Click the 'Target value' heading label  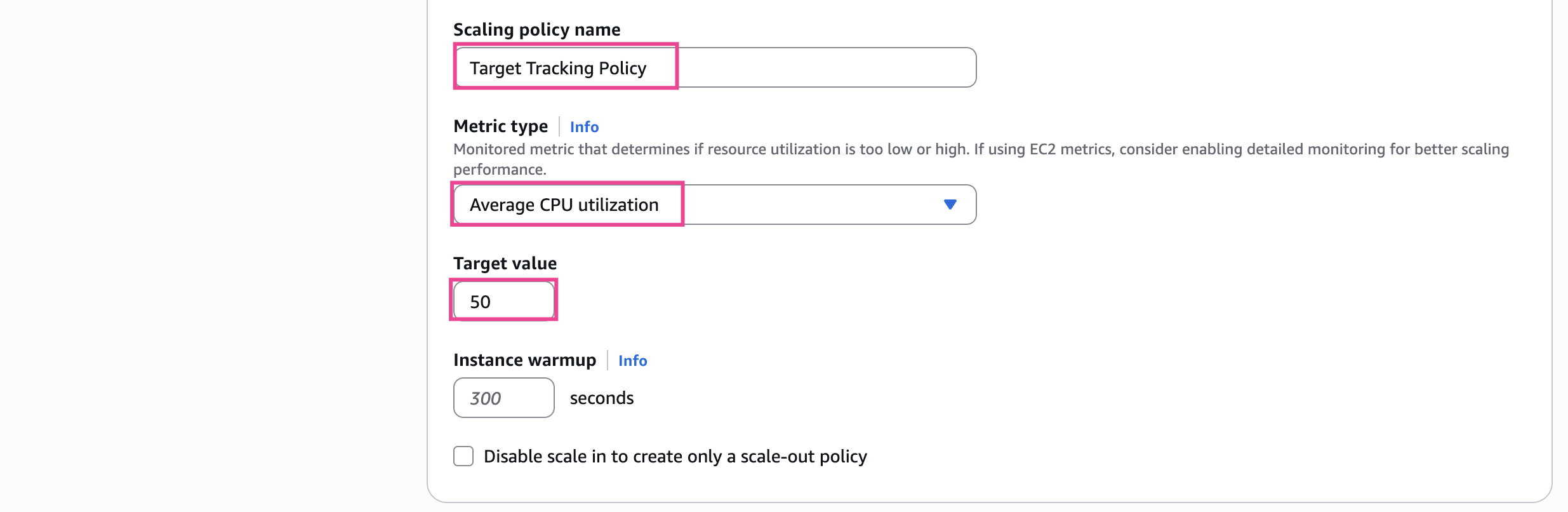(x=505, y=264)
